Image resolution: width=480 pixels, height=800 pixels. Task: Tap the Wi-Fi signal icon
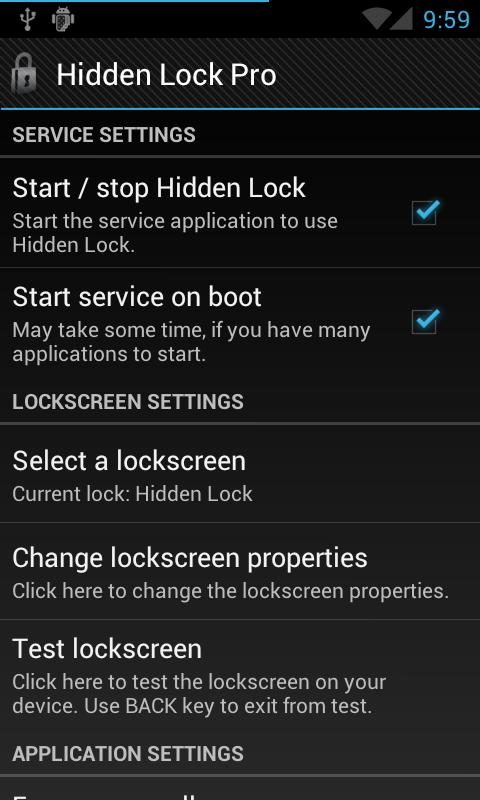click(x=378, y=20)
